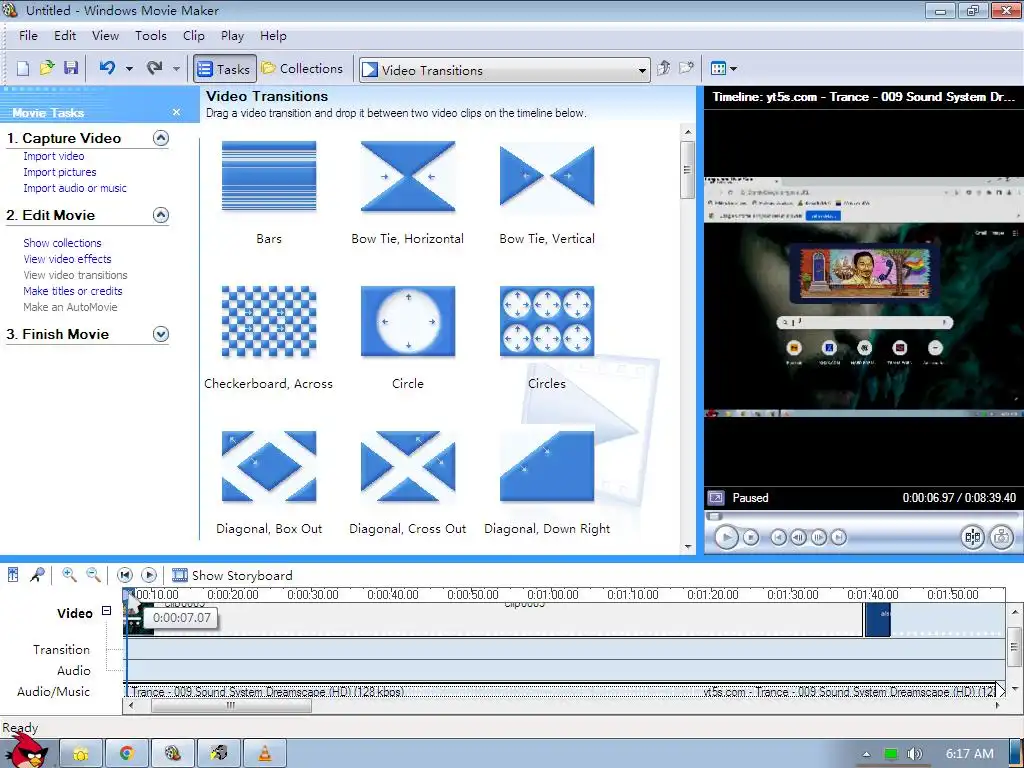Click the Import pictures link

60,172
